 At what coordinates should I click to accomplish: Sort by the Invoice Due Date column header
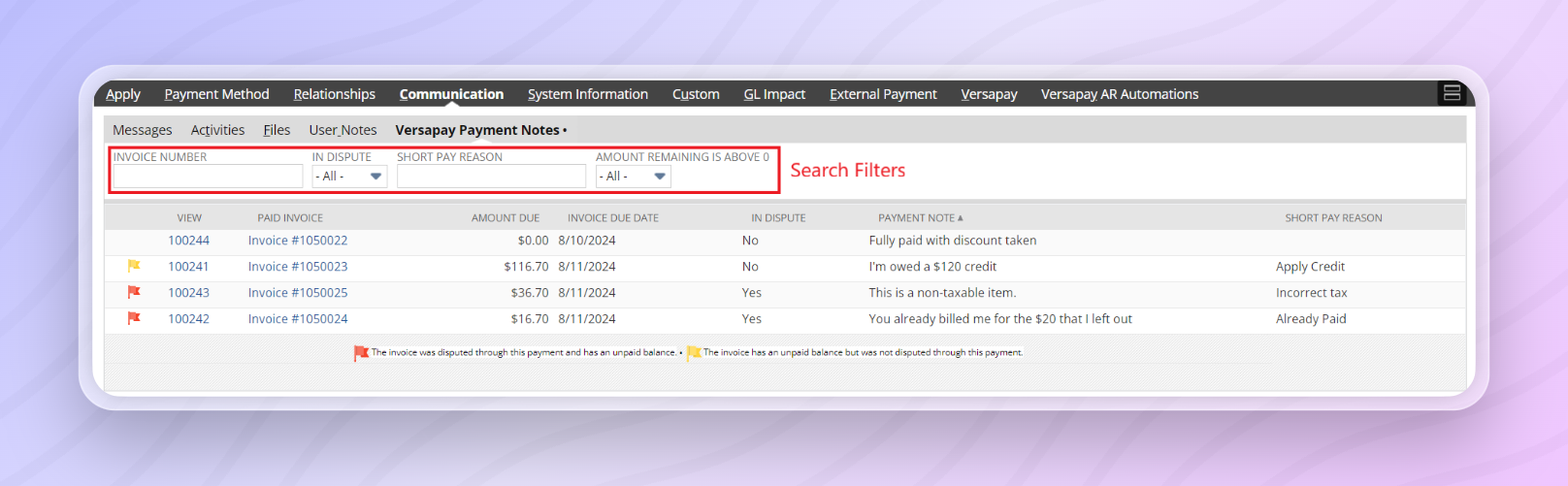613,217
